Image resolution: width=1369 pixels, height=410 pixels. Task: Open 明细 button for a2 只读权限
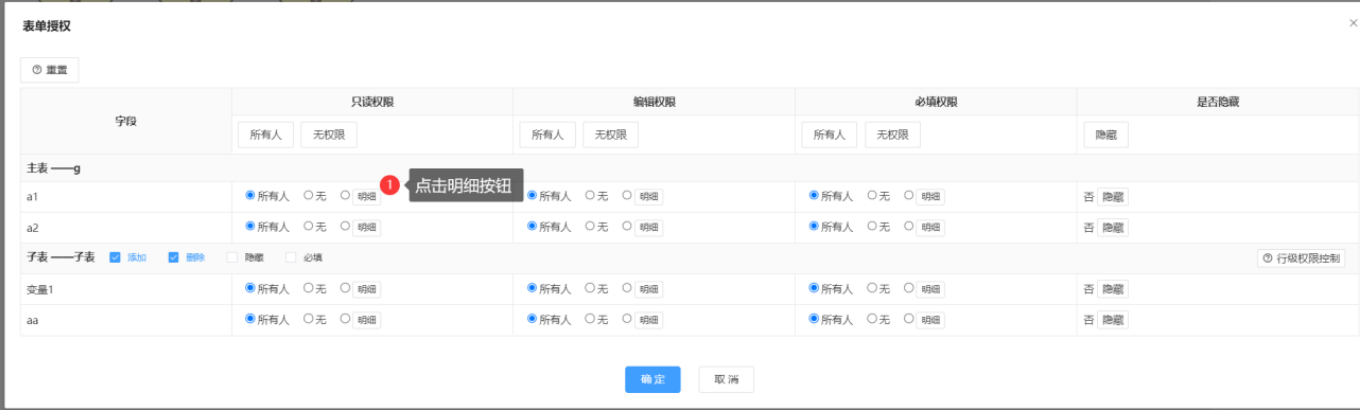pos(367,228)
